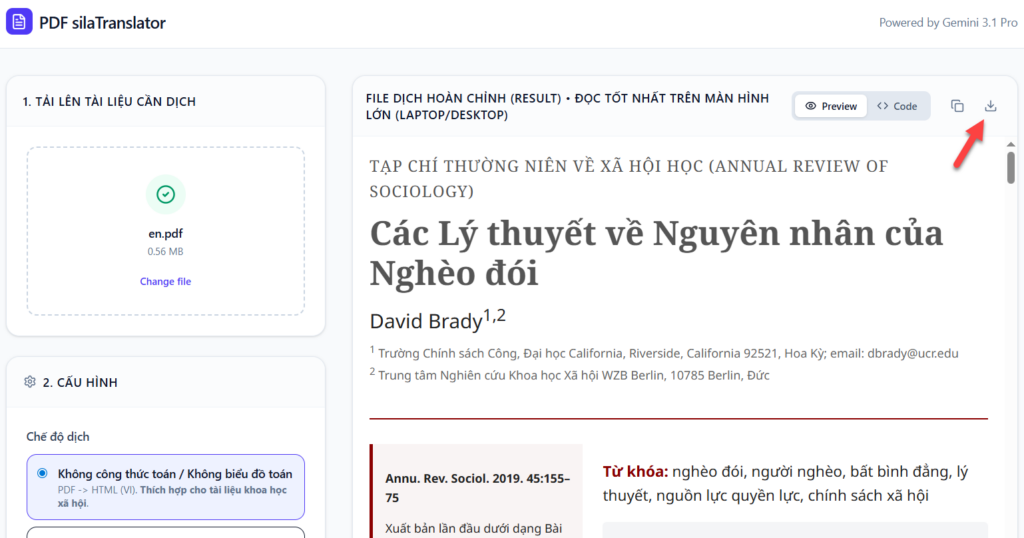Click the Từ khóa keywords label

coord(635,471)
